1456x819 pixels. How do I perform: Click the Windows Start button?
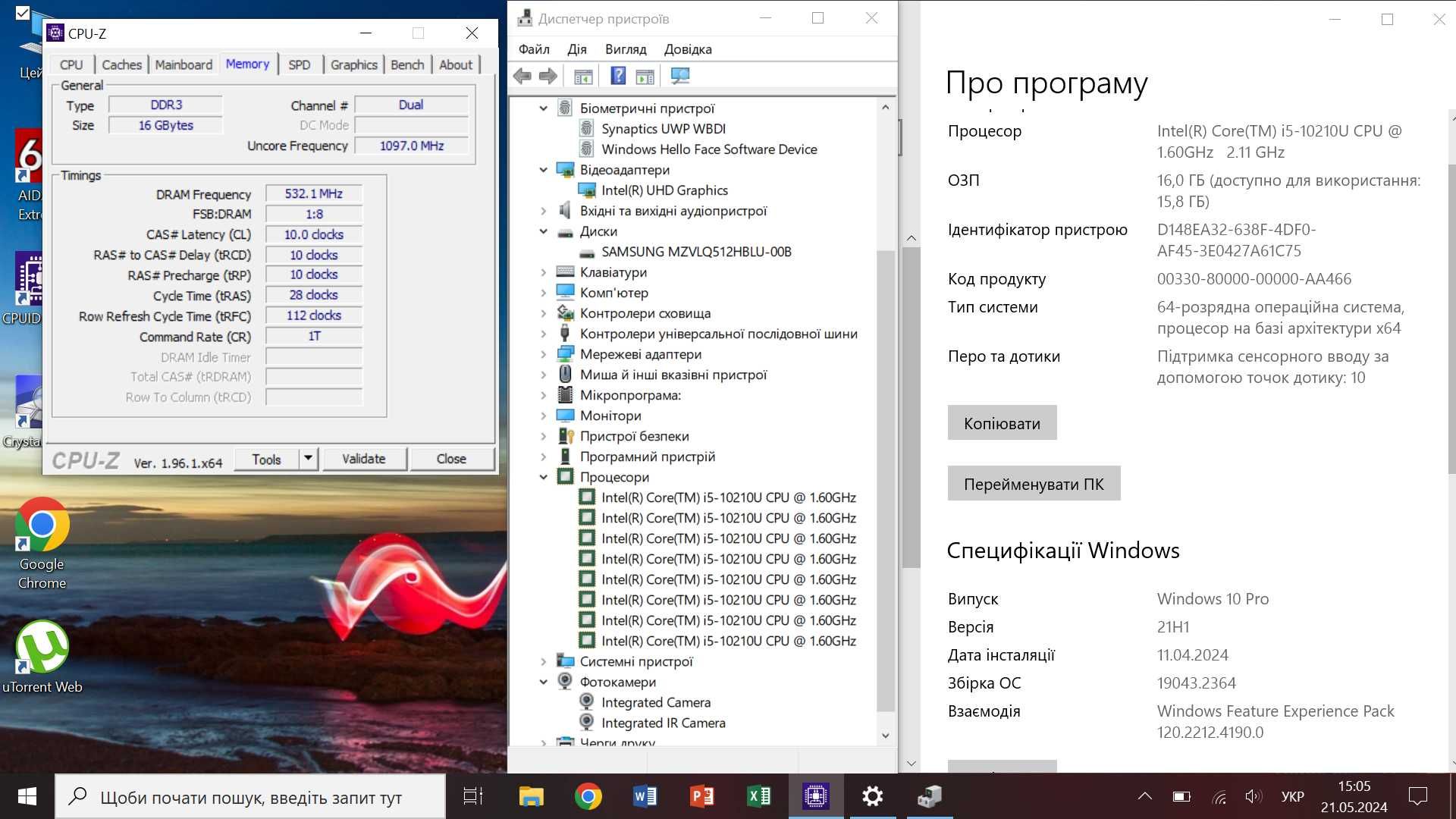27,796
